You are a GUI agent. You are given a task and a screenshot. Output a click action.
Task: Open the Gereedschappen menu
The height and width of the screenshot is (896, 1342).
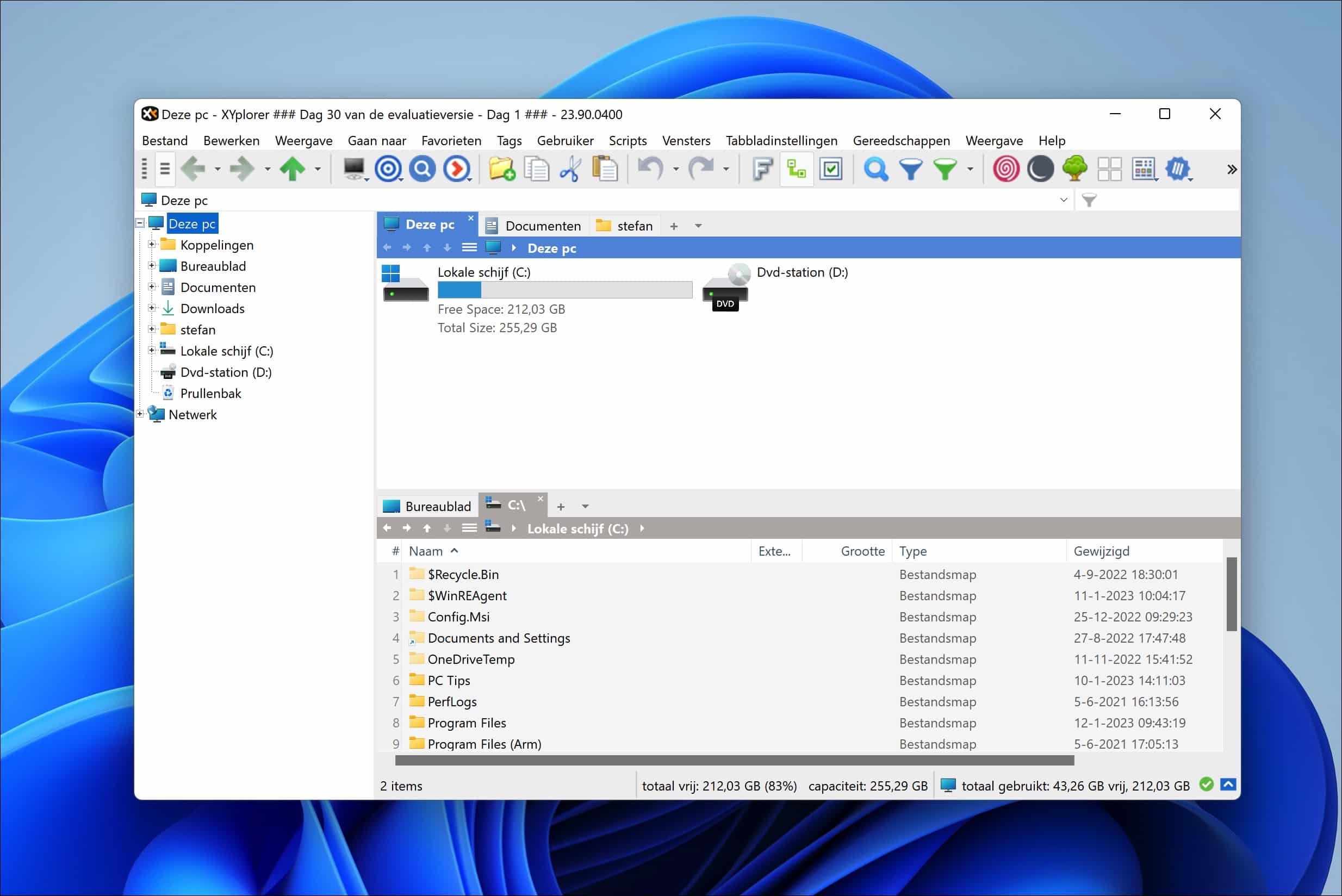(902, 141)
